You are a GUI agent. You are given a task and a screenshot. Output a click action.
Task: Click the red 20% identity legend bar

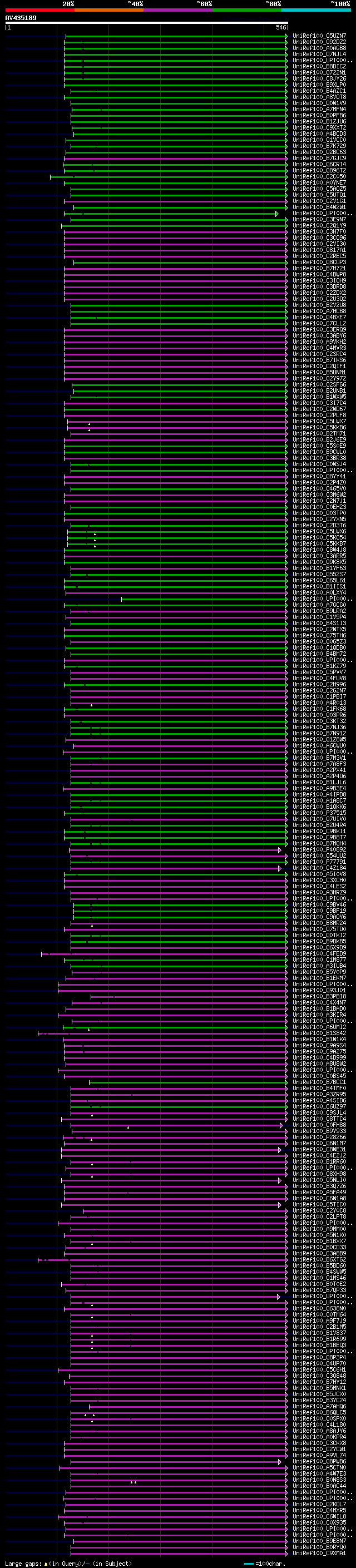pyautogui.click(x=40, y=10)
